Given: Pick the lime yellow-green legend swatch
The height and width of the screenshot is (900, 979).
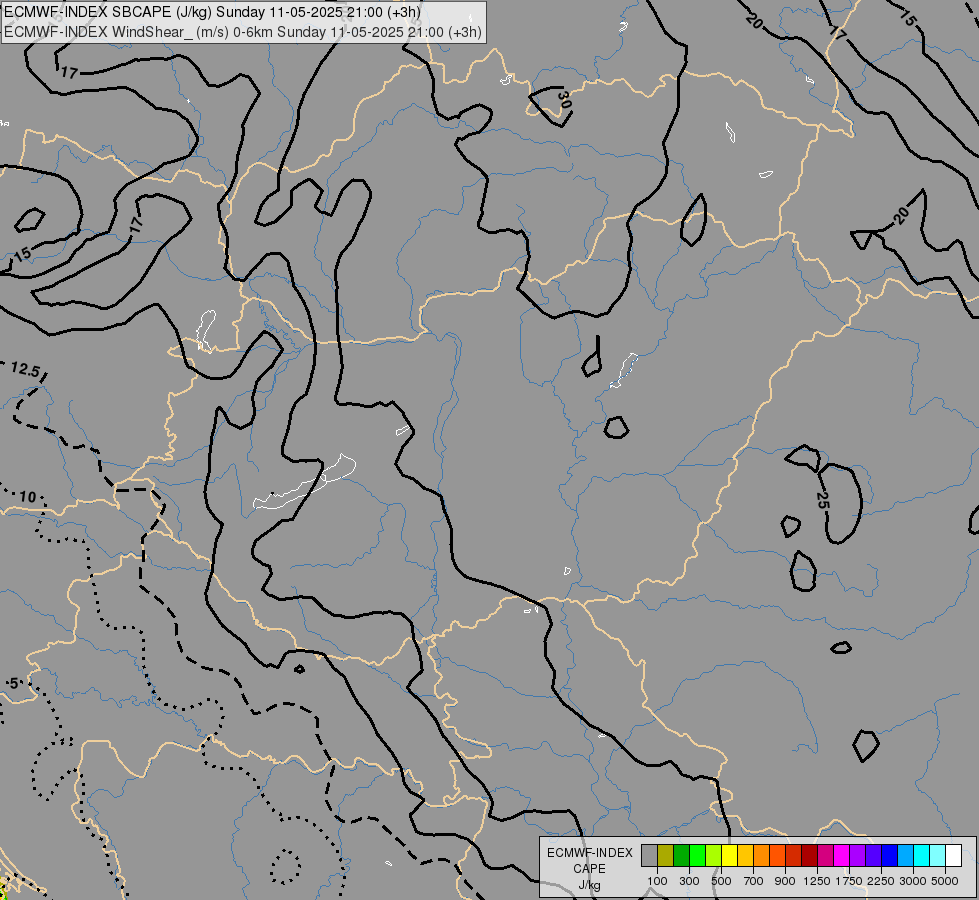Looking at the screenshot, I should click(714, 855).
